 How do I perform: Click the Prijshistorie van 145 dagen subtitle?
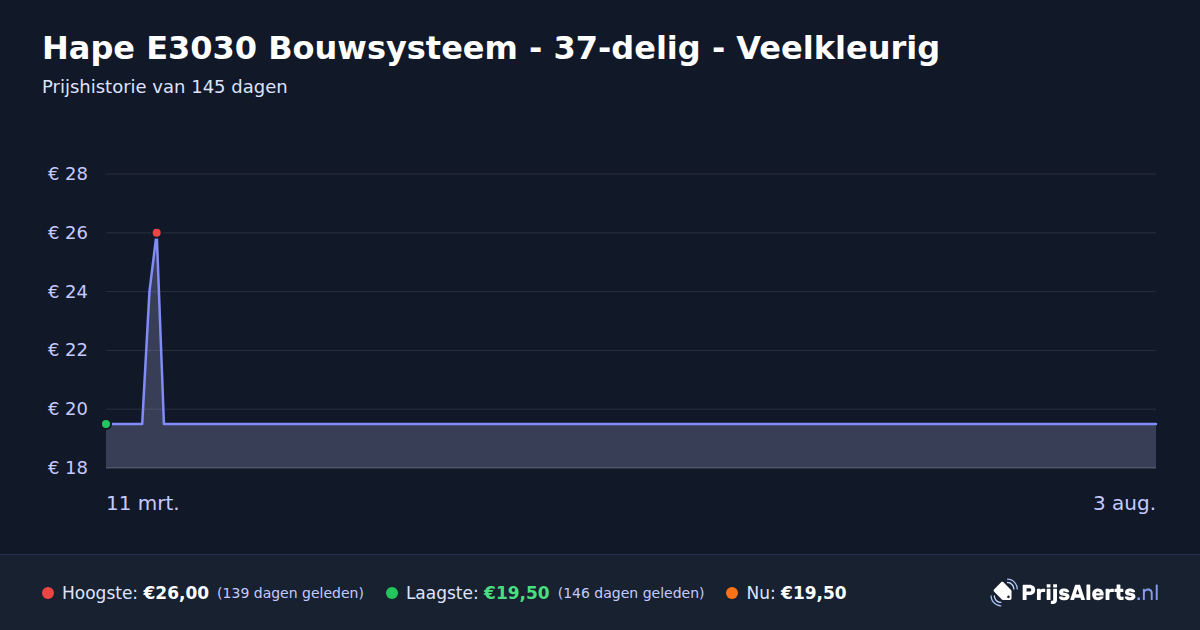(x=165, y=87)
